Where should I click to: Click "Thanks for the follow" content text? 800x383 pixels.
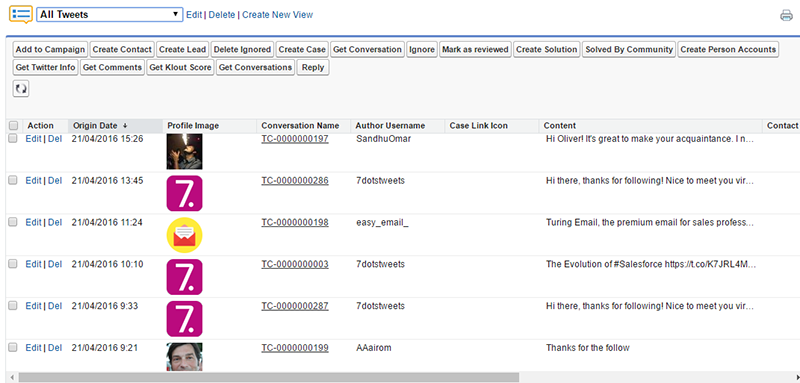(588, 348)
